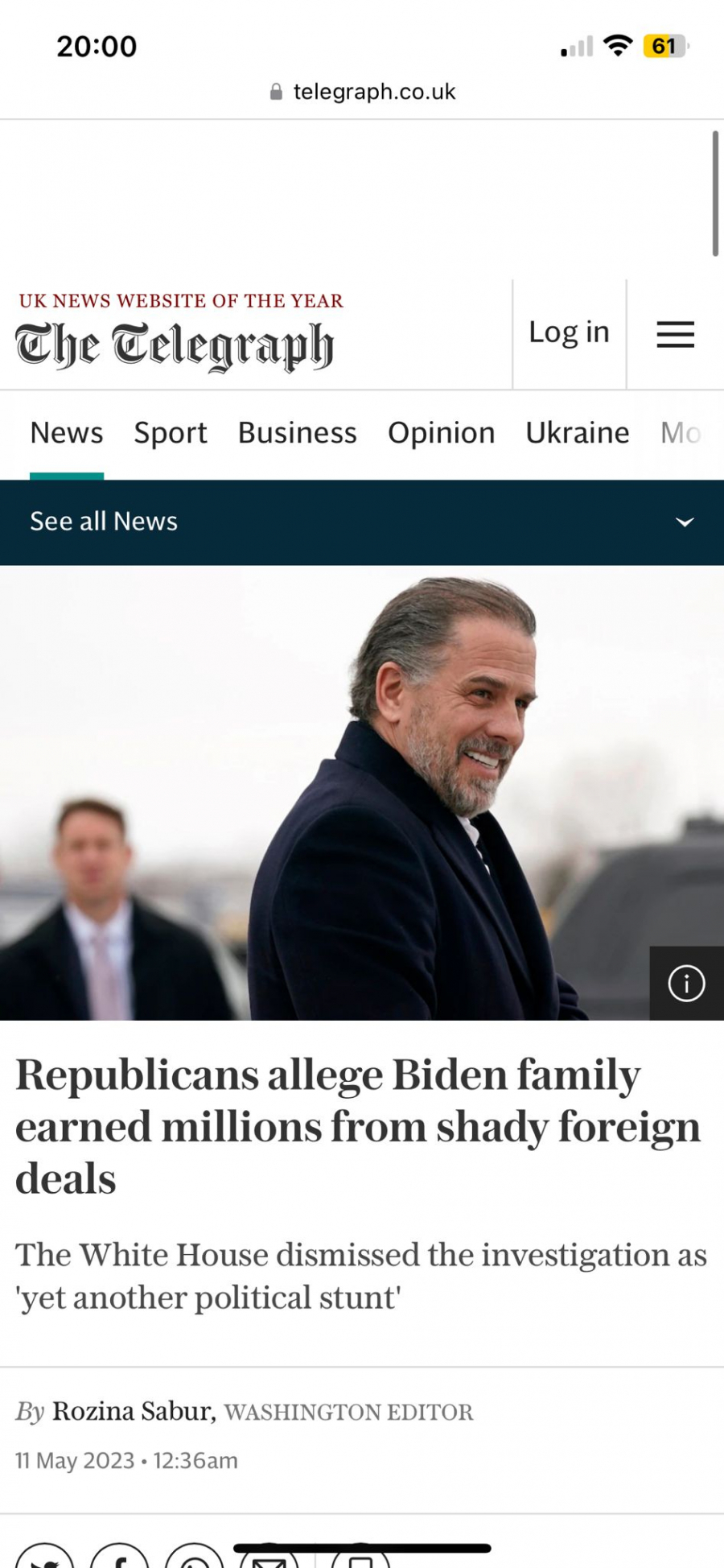Tap The Telegraph logo

[174, 346]
